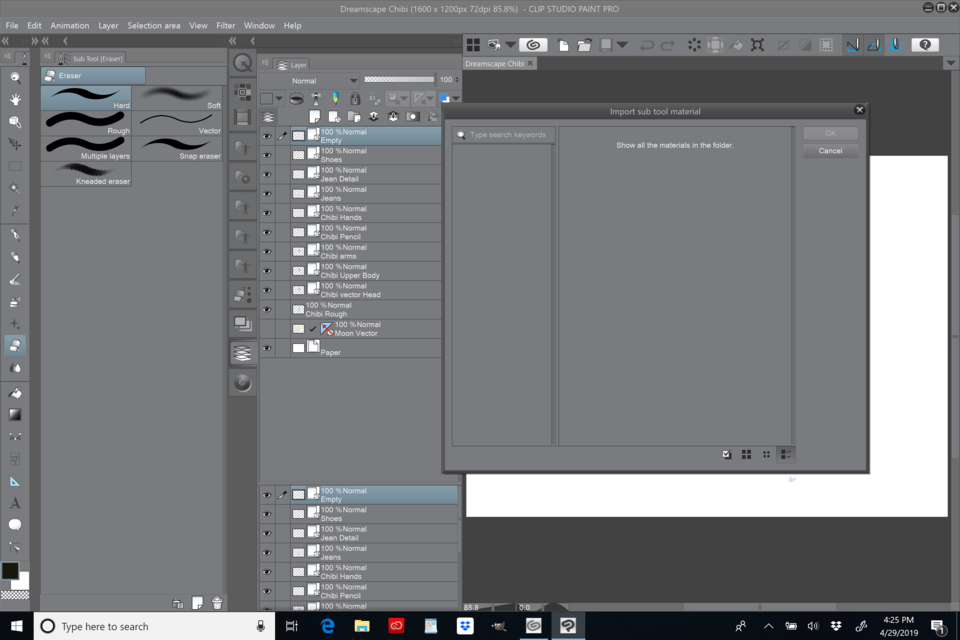Open the Animation menu
Viewport: 960px width, 640px height.
coord(70,25)
